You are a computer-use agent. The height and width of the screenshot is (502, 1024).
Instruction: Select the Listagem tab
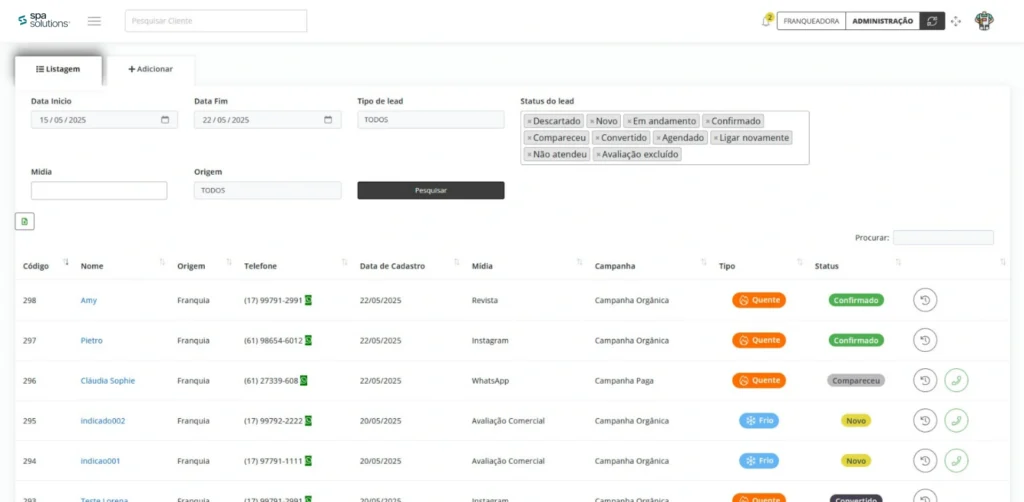57,69
